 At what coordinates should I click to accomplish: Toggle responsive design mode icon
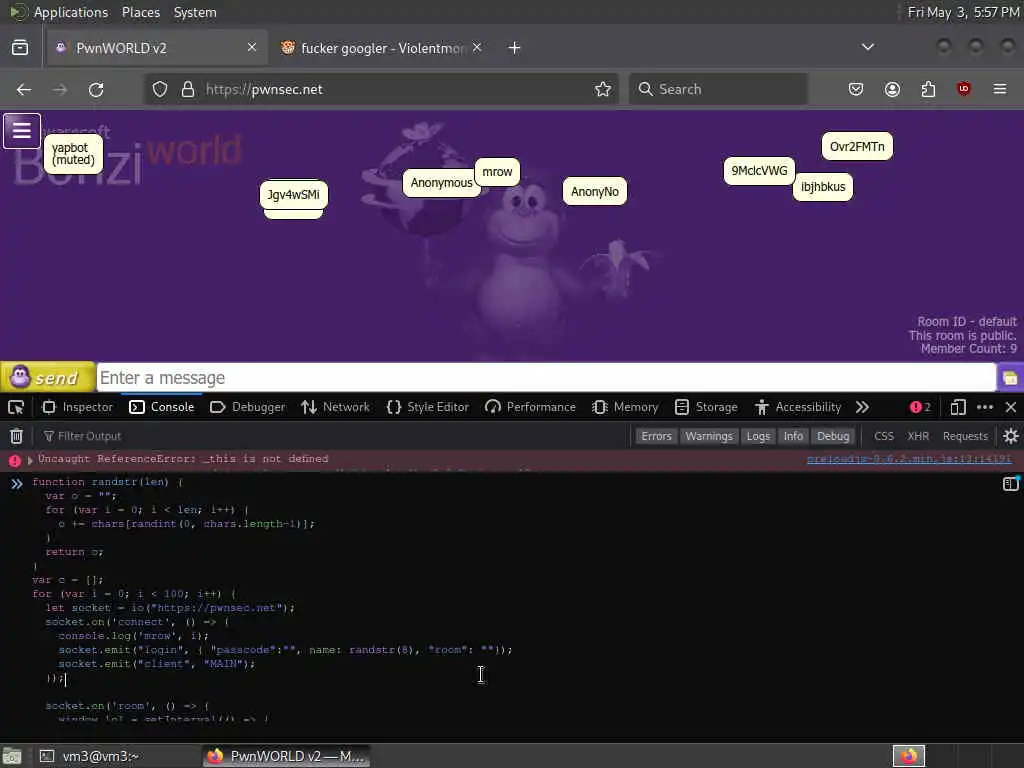pyautogui.click(x=957, y=408)
